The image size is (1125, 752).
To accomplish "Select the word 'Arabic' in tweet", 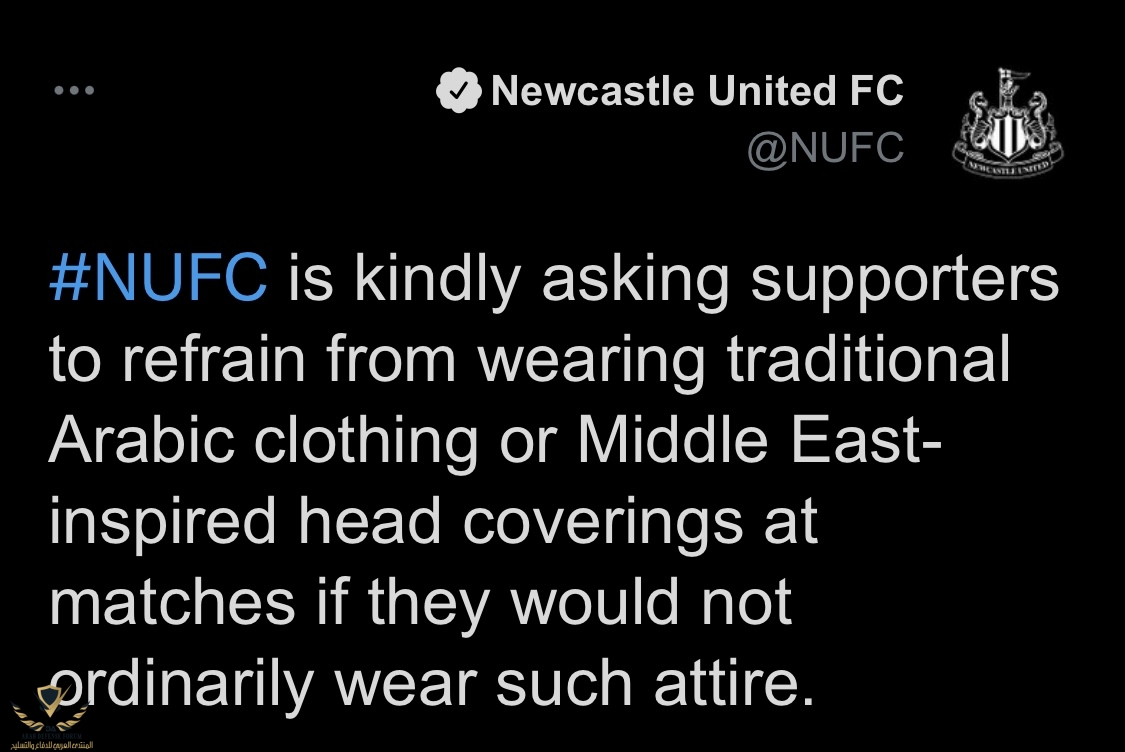I will (141, 439).
